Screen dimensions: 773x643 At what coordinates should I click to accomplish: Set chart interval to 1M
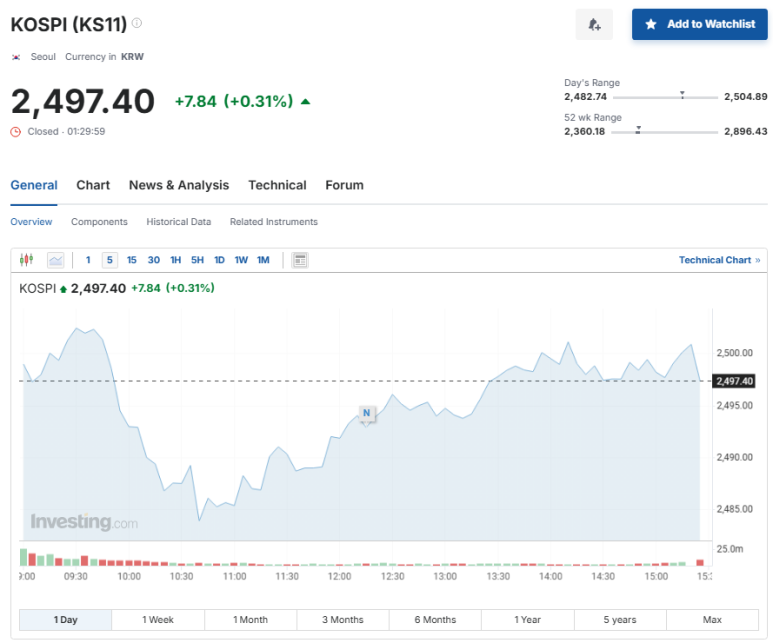[x=263, y=260]
